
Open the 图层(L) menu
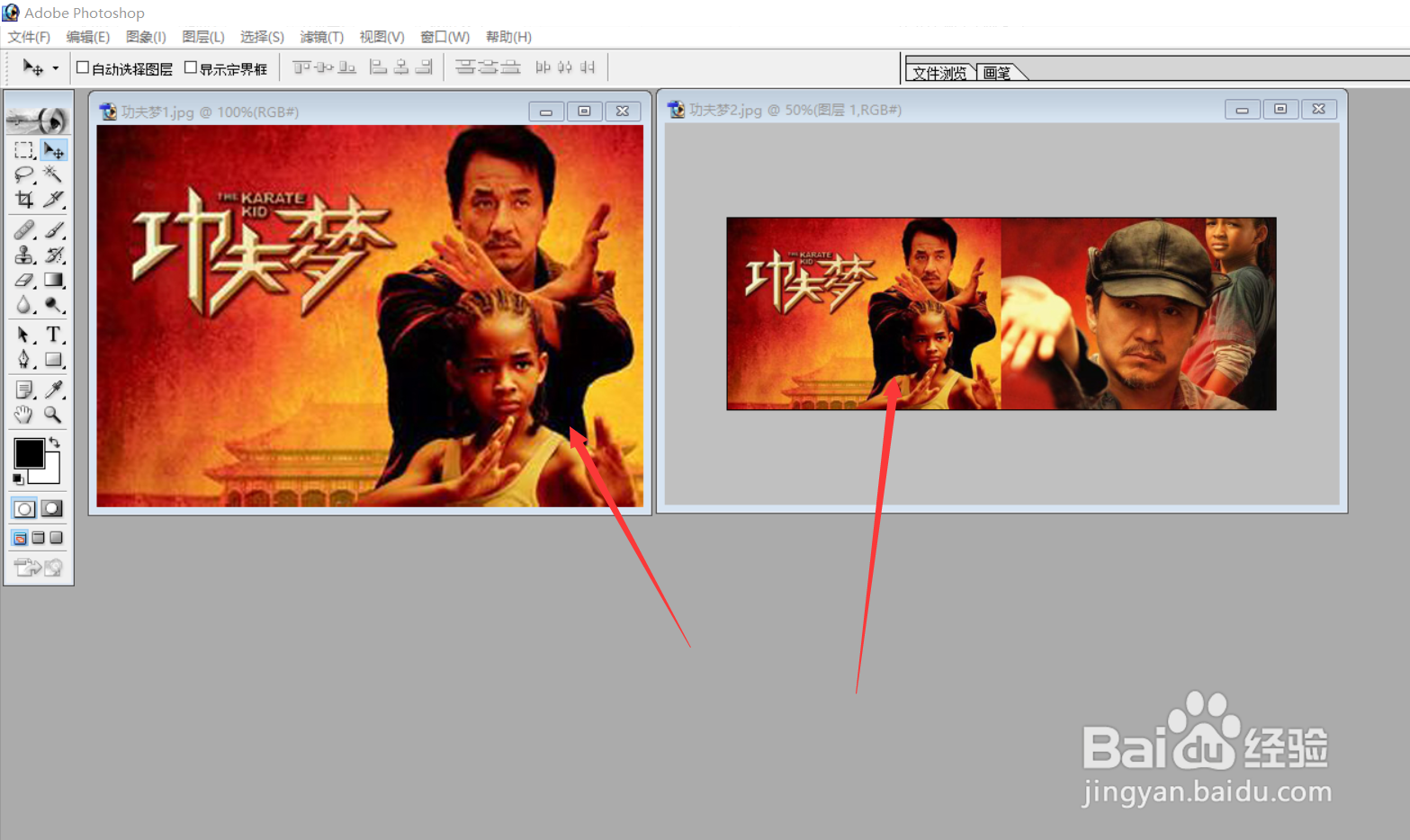(x=203, y=37)
